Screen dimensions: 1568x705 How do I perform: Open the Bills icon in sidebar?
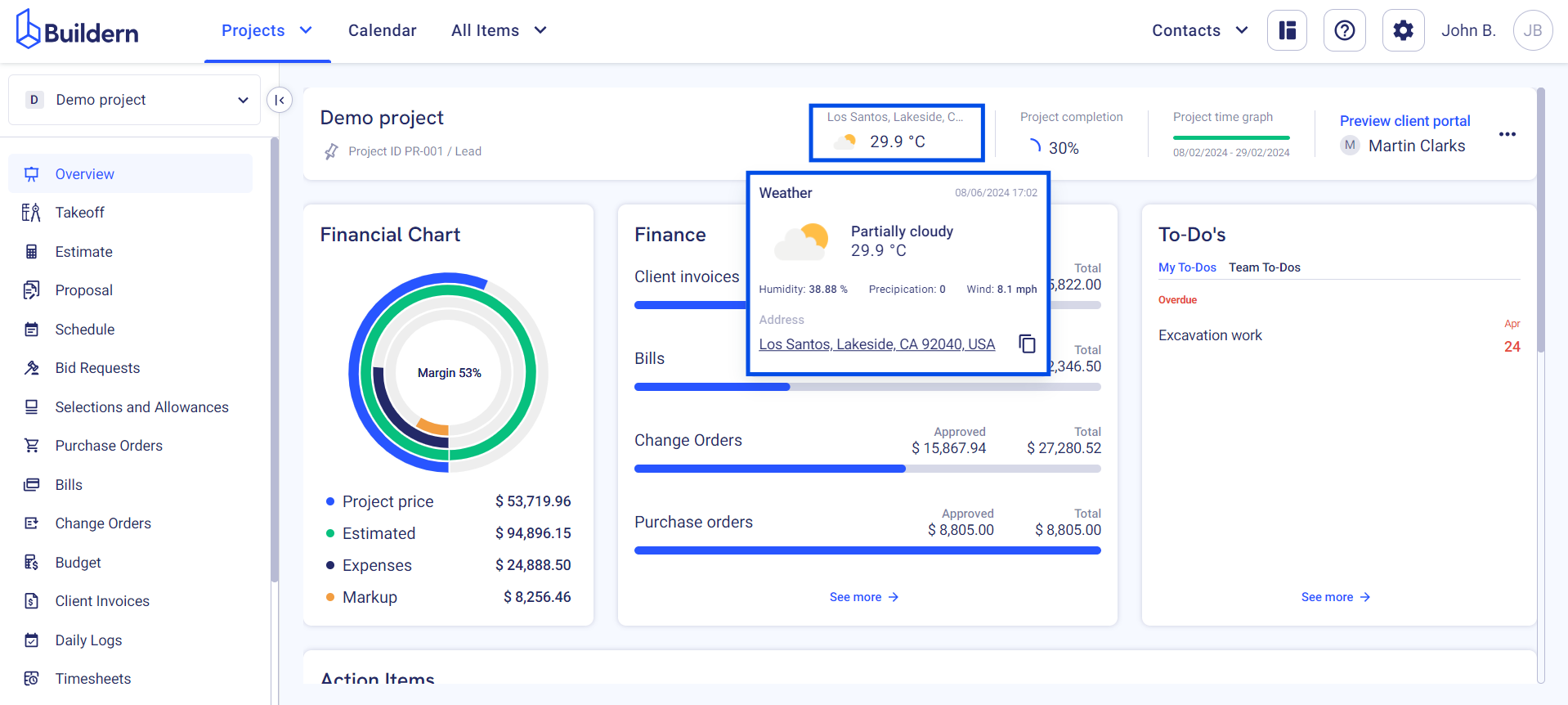pyautogui.click(x=31, y=485)
